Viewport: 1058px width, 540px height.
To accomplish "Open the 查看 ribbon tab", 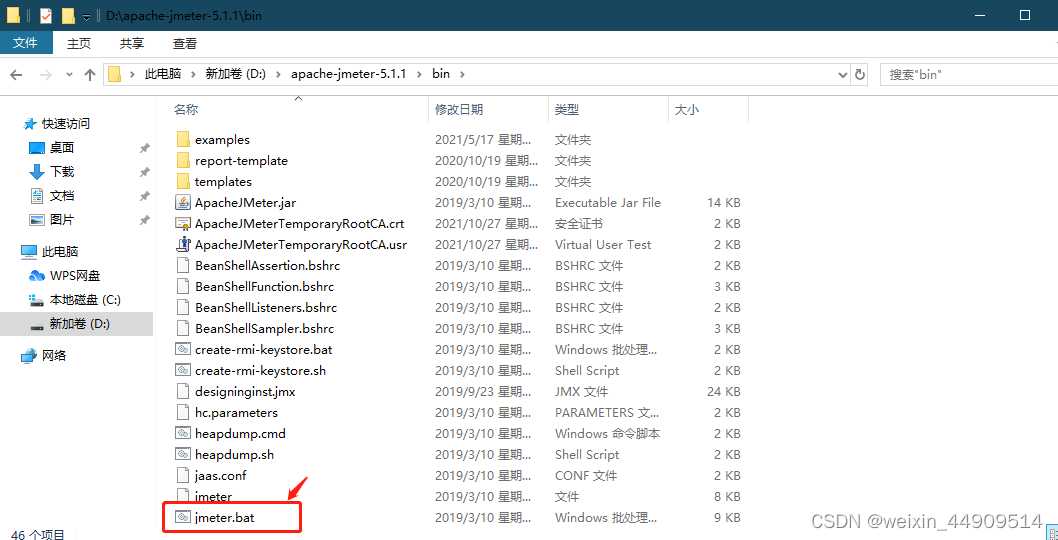I will pos(185,43).
